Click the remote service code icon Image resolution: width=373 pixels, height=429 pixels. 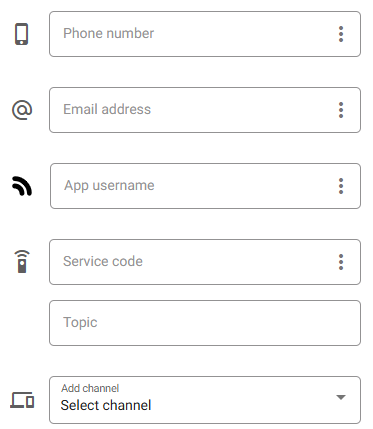(x=22, y=262)
